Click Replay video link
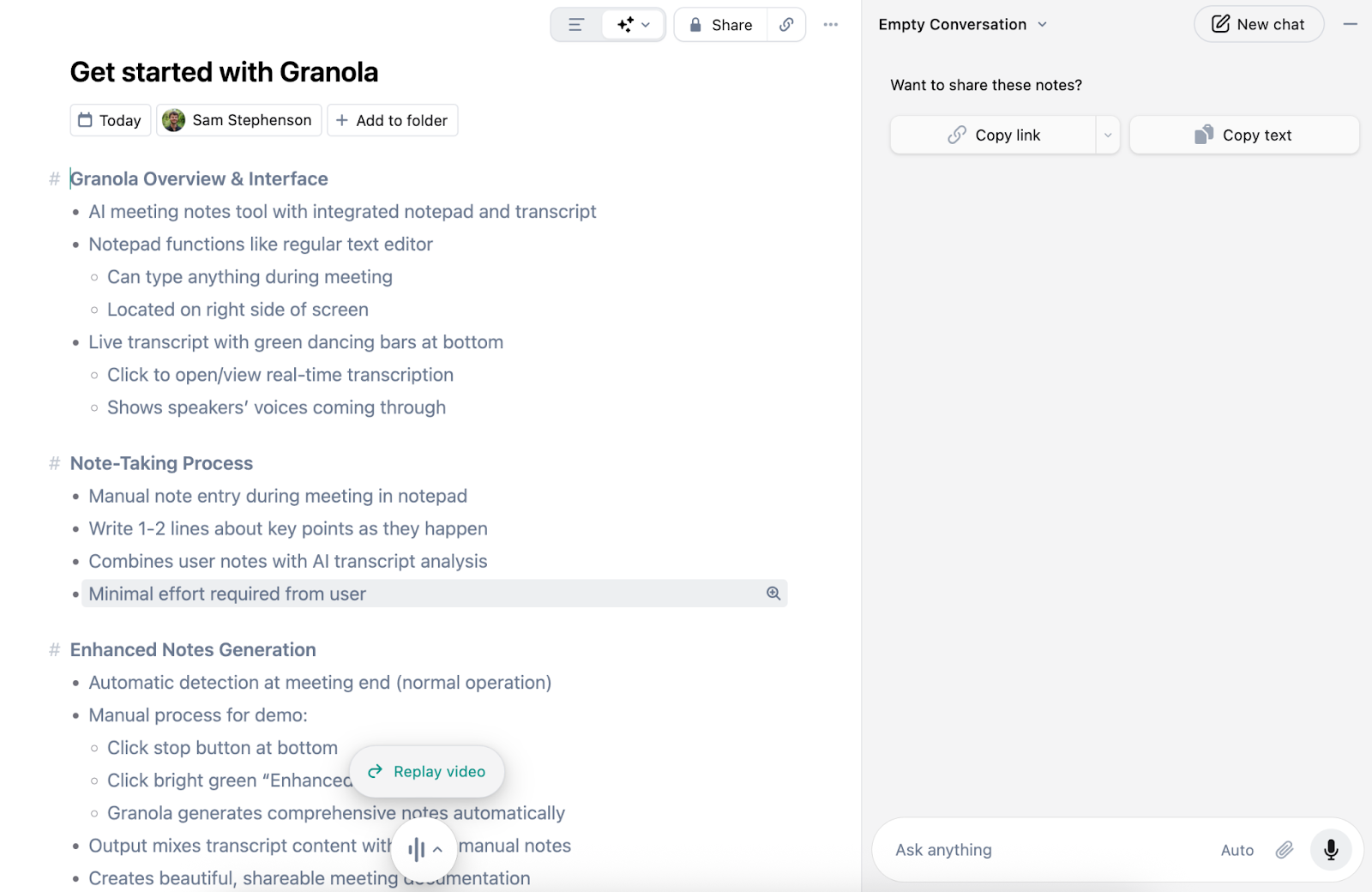Viewport: 1372px width, 892px height. [x=427, y=772]
